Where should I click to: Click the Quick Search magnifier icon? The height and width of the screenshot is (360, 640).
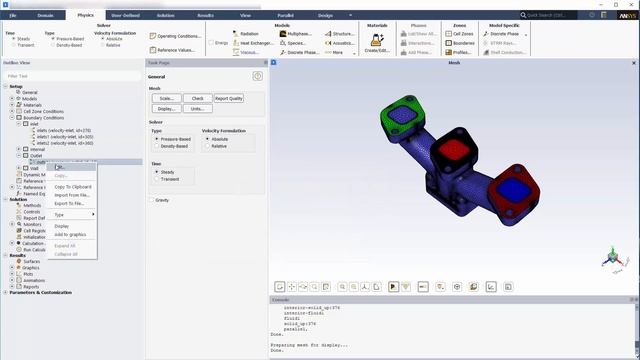(x=523, y=15)
